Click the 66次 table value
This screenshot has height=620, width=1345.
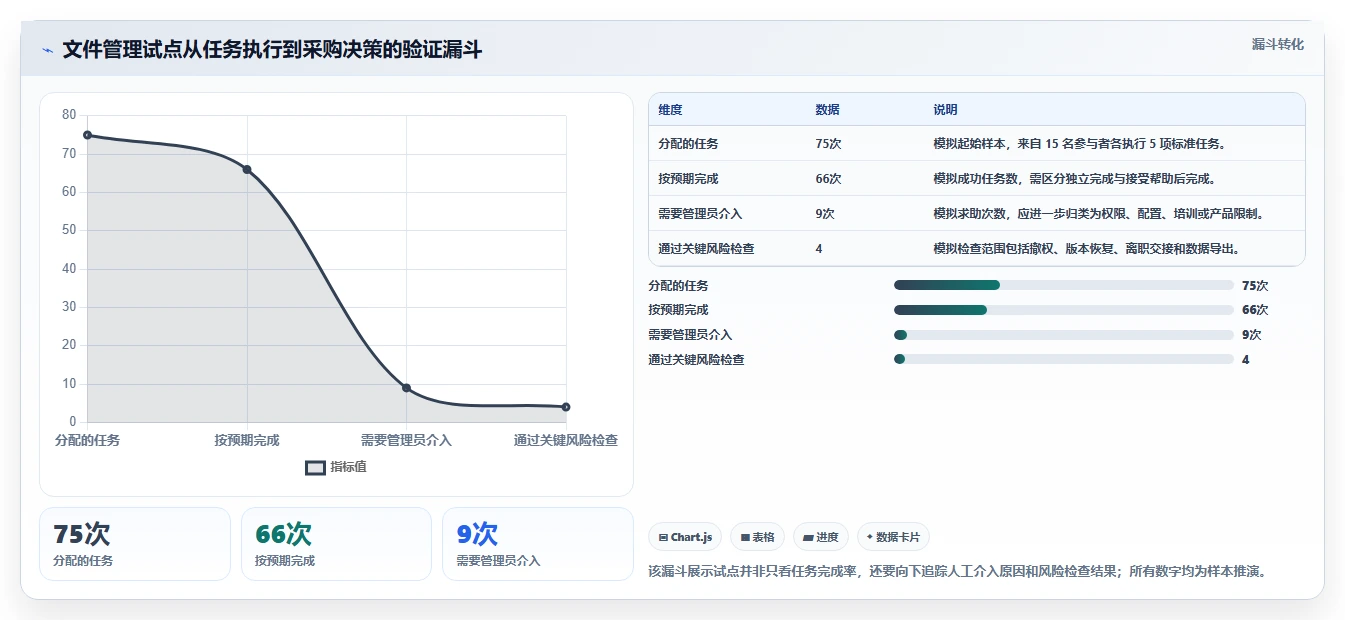coord(828,179)
